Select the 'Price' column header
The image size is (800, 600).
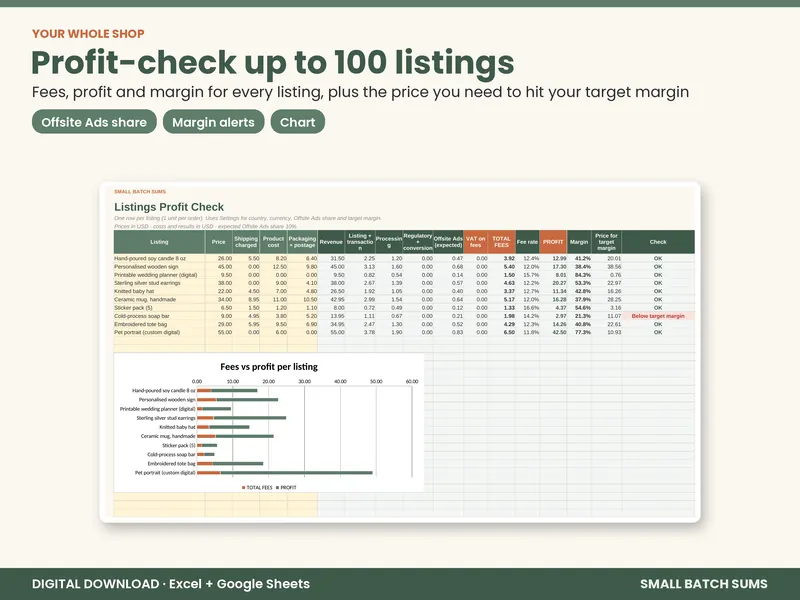[219, 242]
